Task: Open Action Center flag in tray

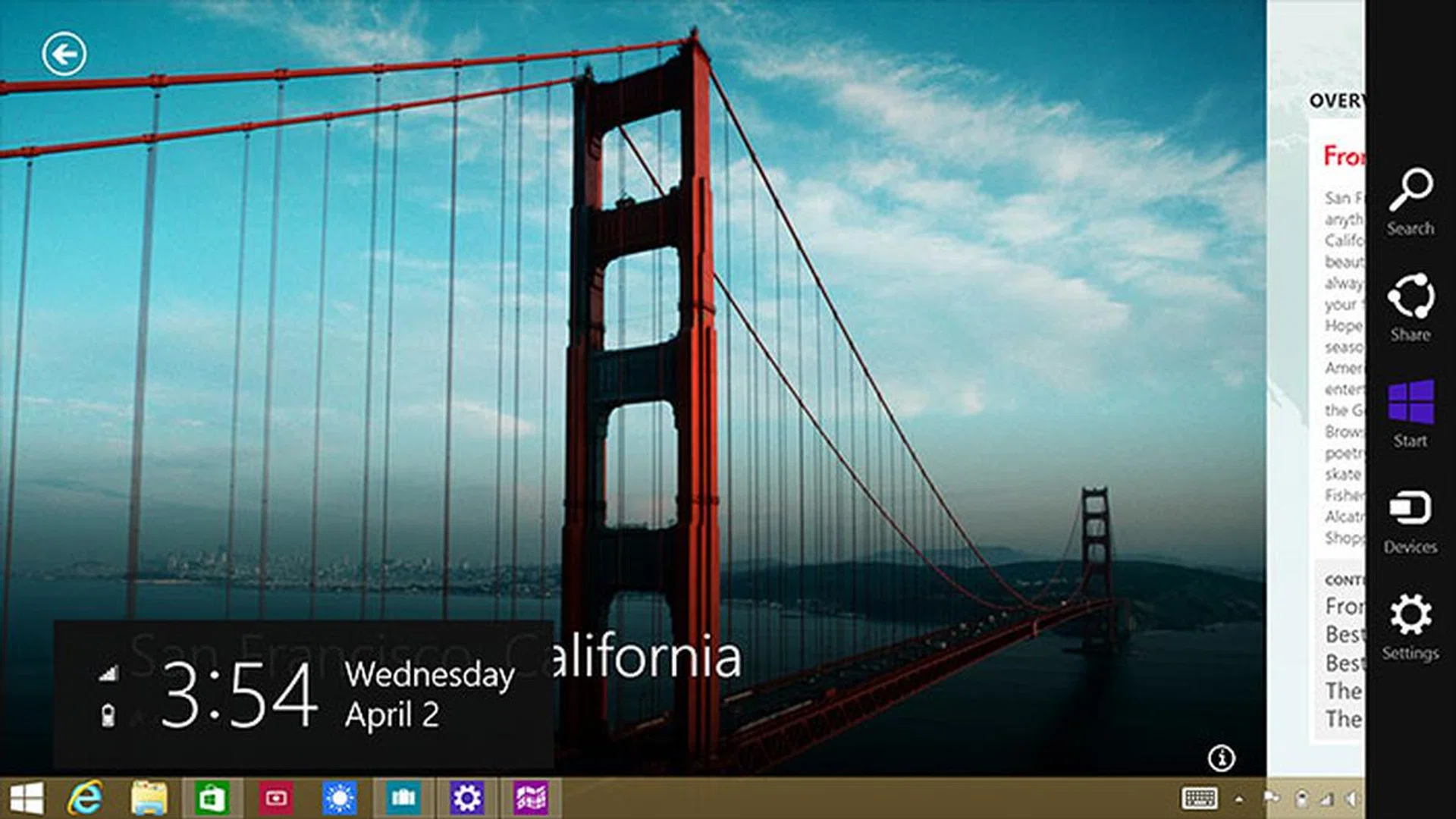Action: [1272, 799]
